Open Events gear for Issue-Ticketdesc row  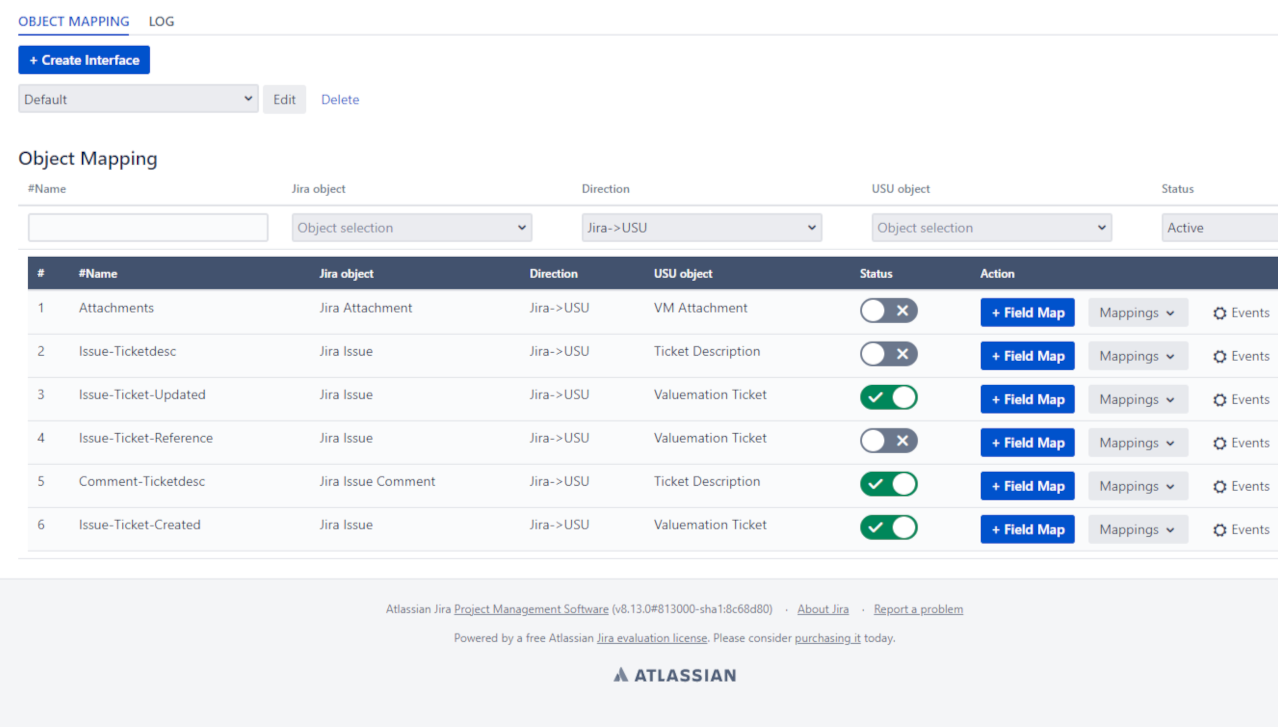[1241, 356]
